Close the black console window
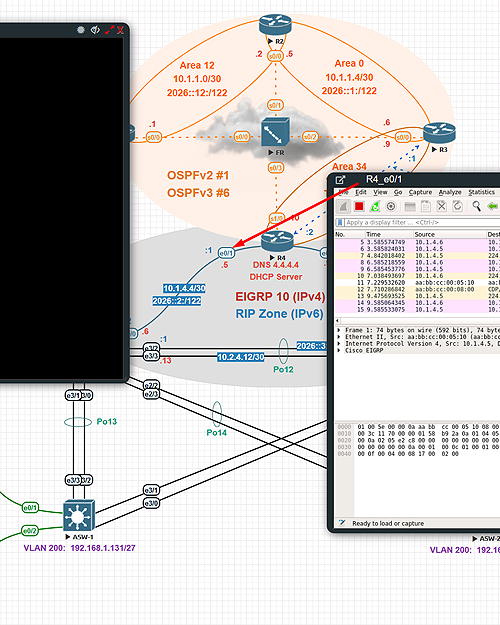Image resolution: width=500 pixels, height=625 pixels. coord(120,30)
